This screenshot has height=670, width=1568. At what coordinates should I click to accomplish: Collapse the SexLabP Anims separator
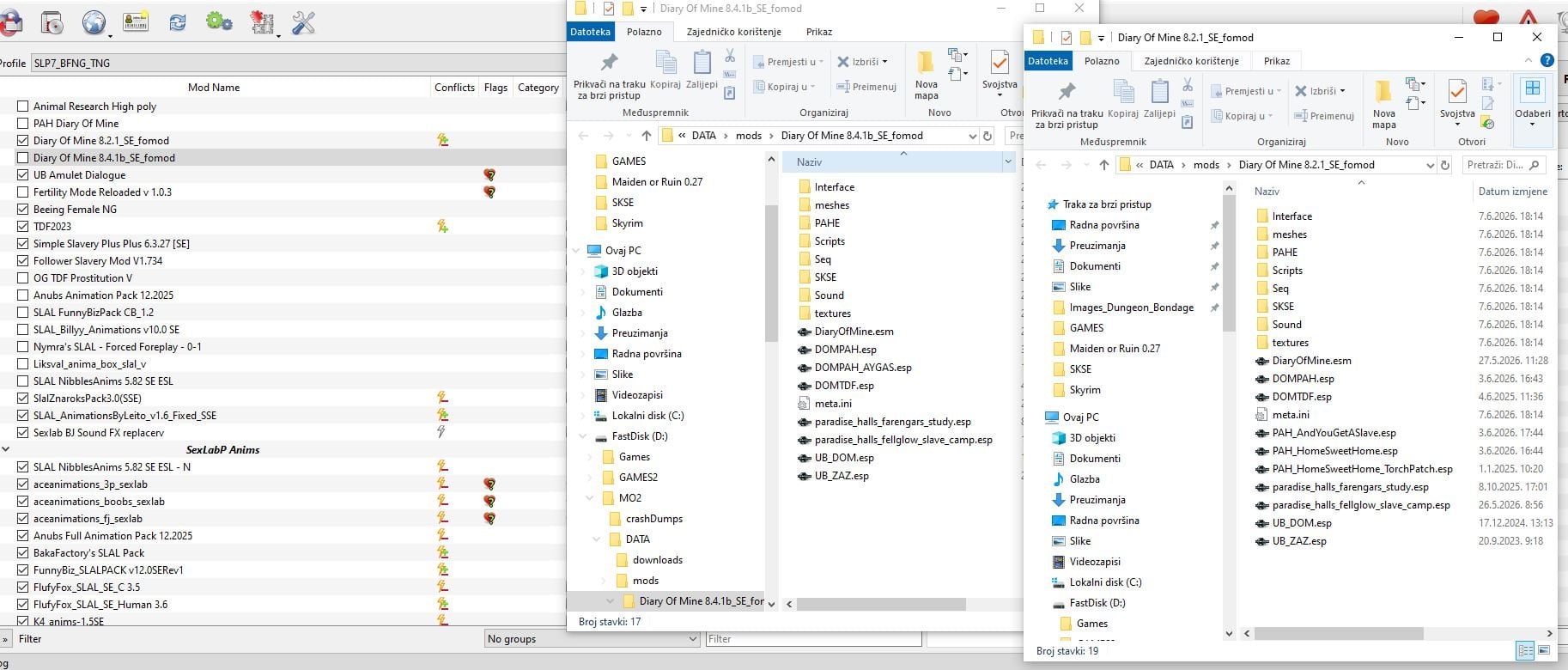point(6,449)
